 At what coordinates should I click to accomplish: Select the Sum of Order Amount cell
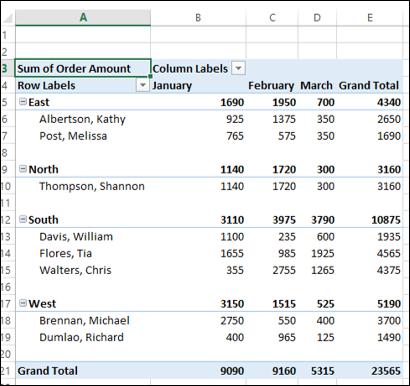coord(83,68)
